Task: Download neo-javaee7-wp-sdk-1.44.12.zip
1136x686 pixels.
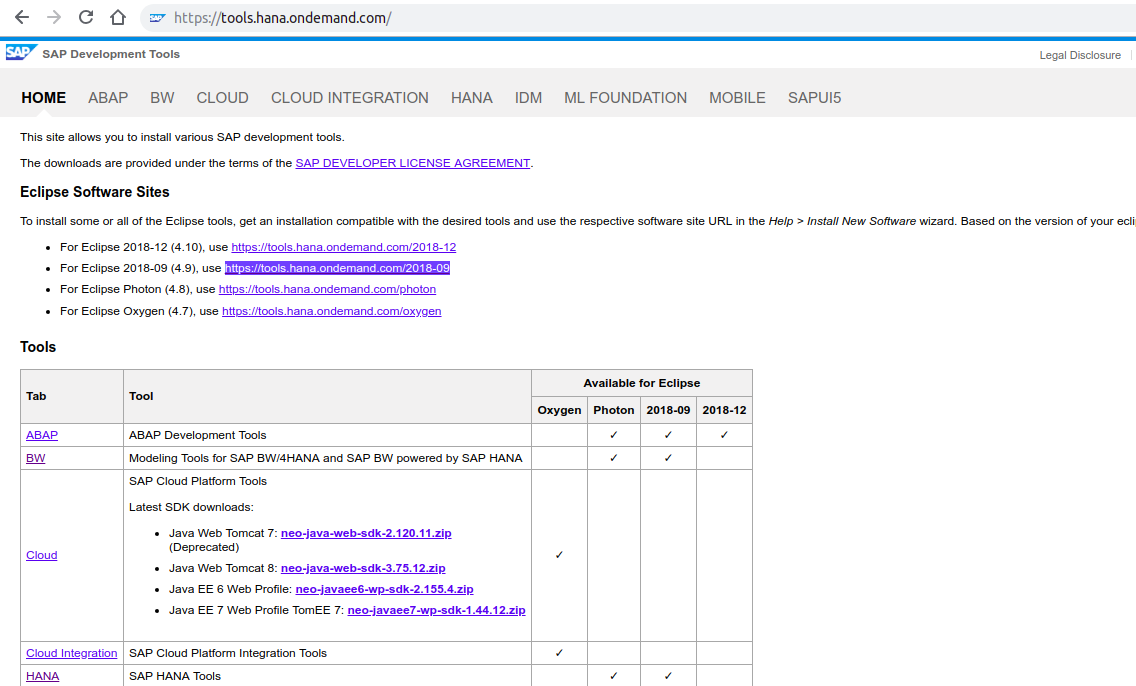Action: click(x=436, y=610)
